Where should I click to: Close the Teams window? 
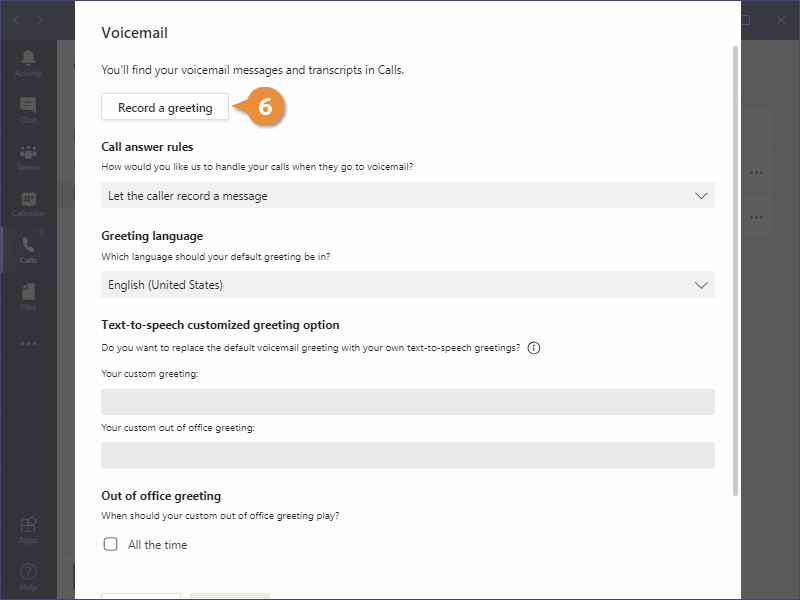point(782,20)
